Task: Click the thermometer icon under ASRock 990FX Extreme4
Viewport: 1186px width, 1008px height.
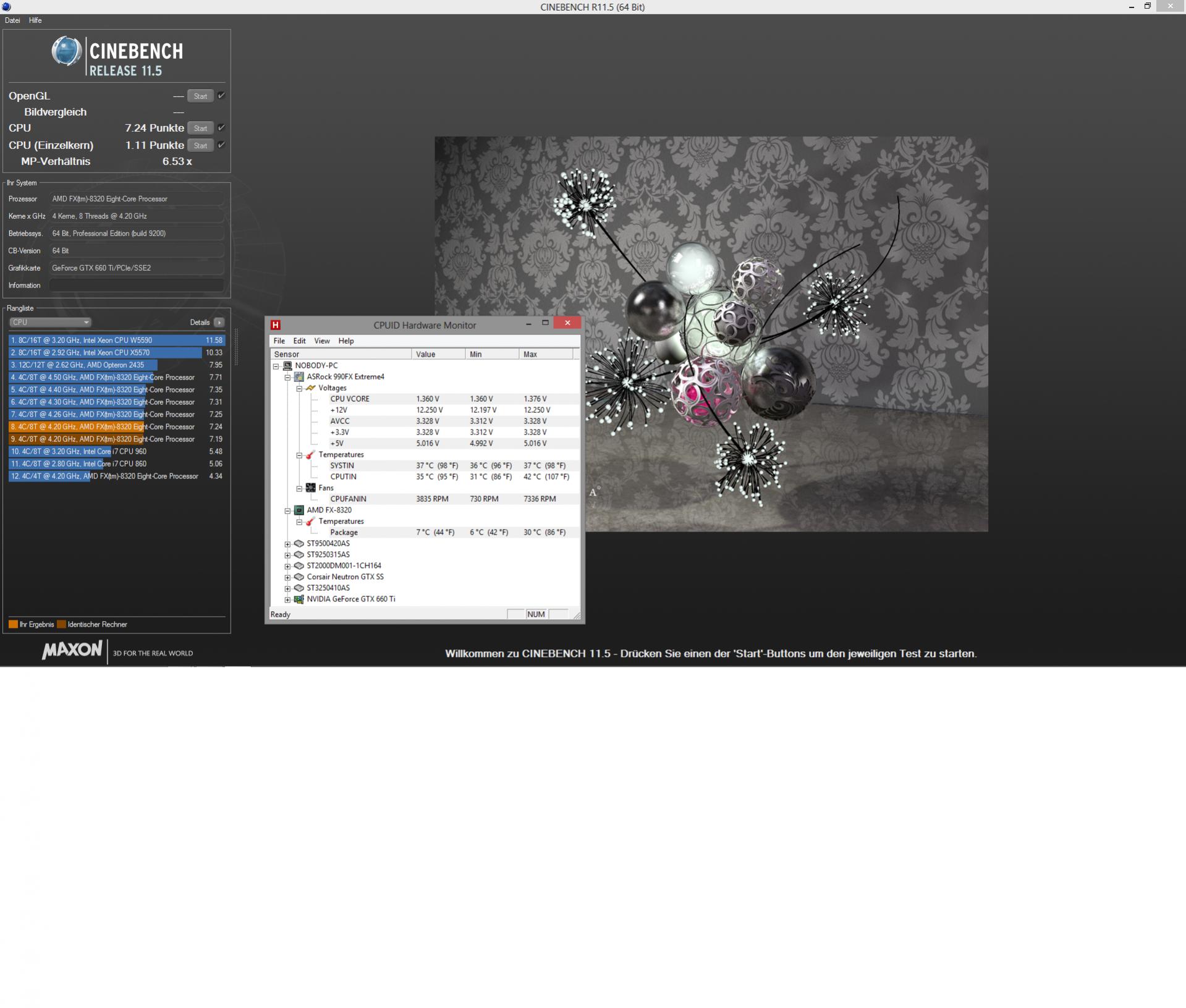Action: click(x=311, y=454)
